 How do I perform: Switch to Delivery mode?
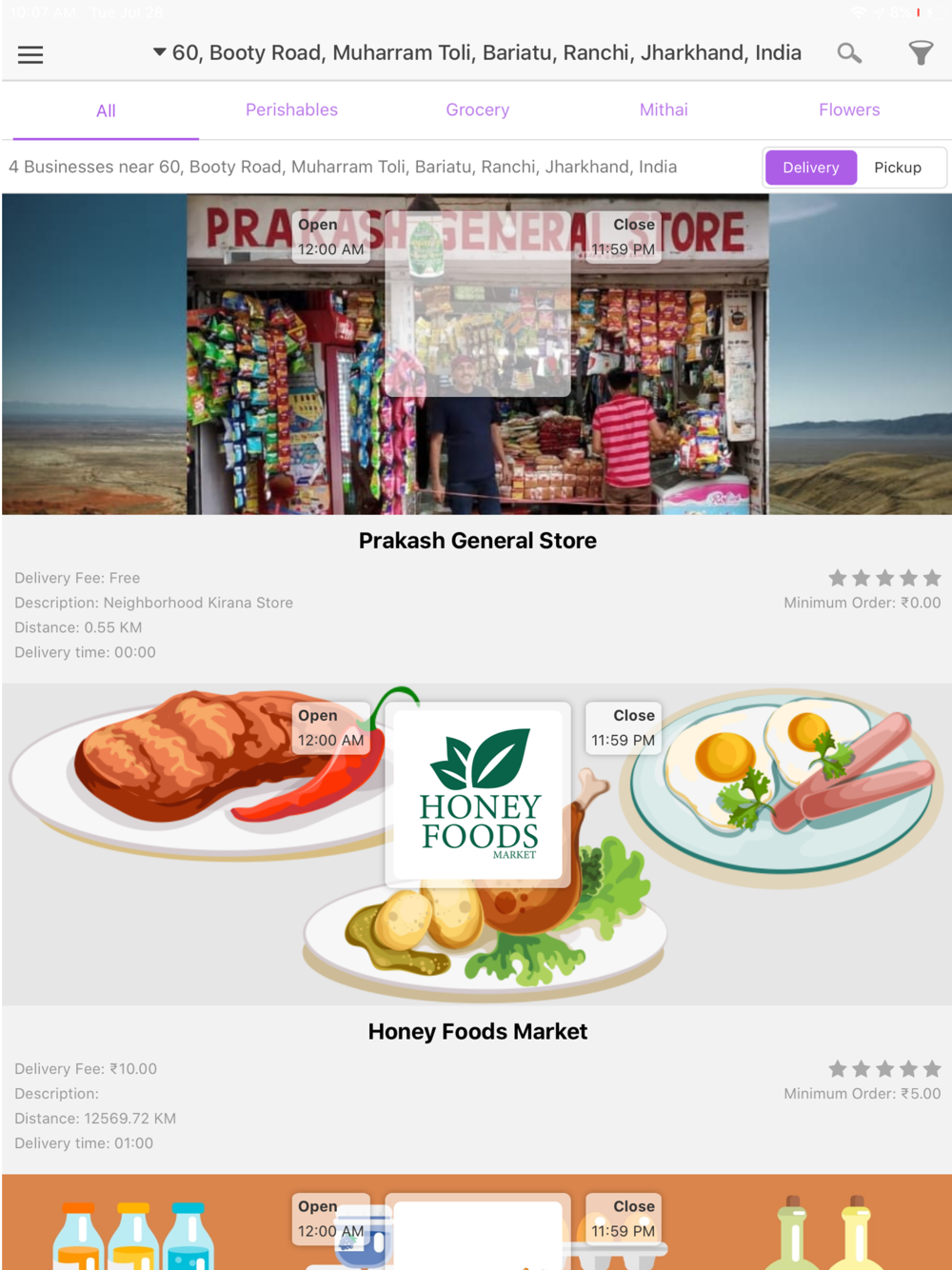pos(811,168)
